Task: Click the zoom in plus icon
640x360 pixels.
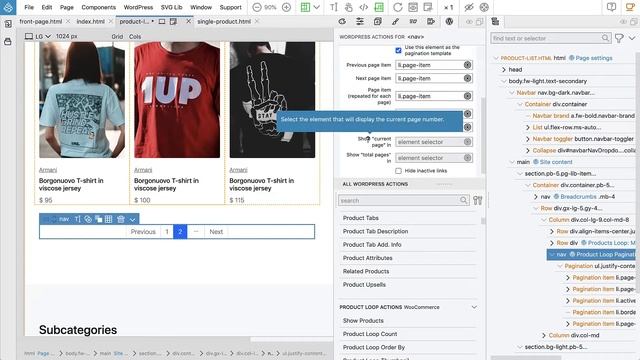Action: [287, 7]
